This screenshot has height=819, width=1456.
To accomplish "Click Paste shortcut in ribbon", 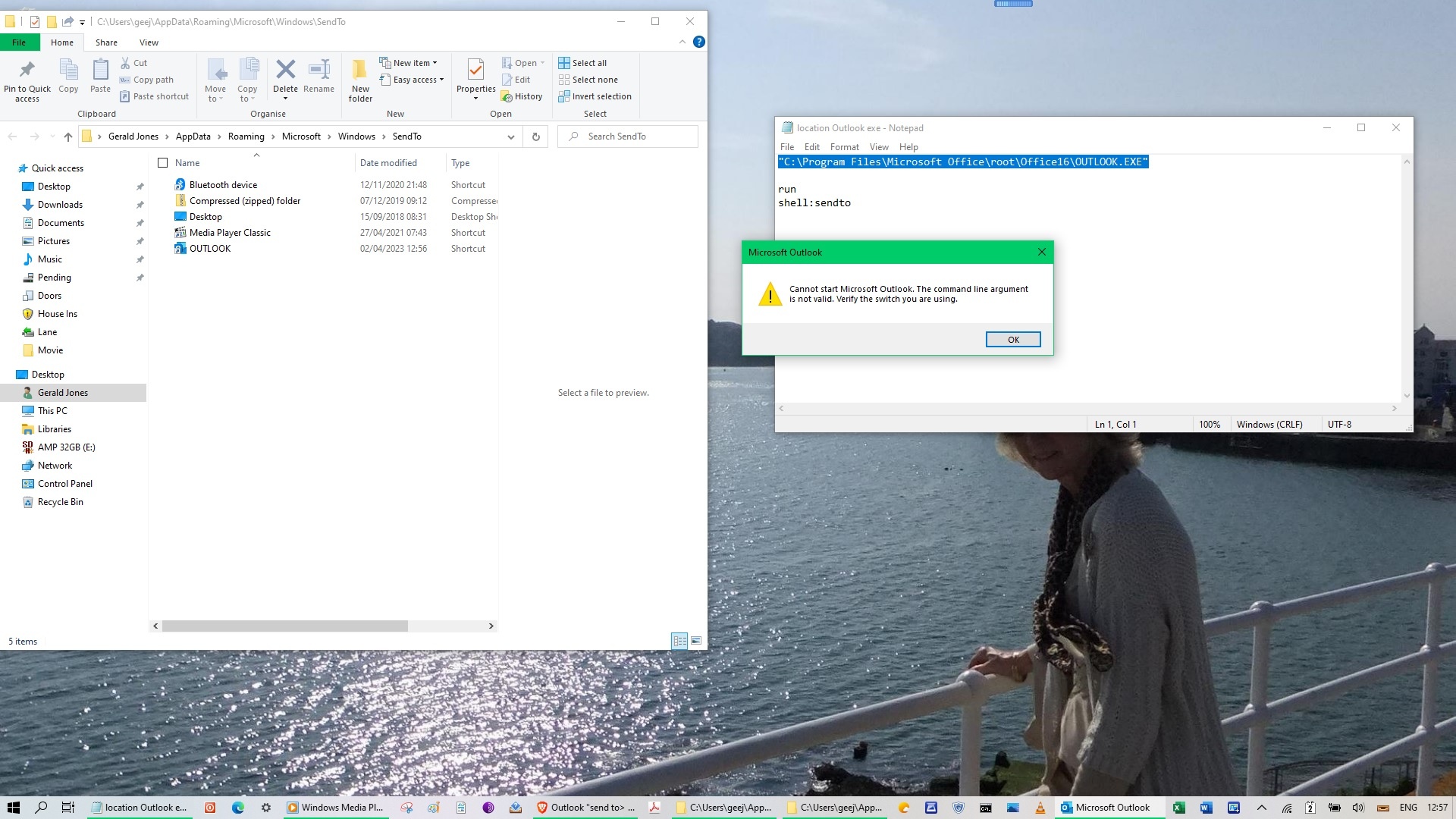I will [x=154, y=96].
